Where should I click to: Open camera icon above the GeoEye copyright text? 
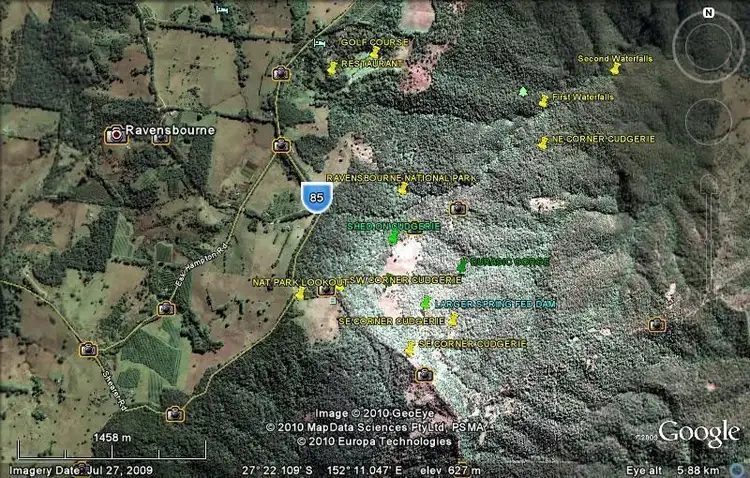pos(424,375)
